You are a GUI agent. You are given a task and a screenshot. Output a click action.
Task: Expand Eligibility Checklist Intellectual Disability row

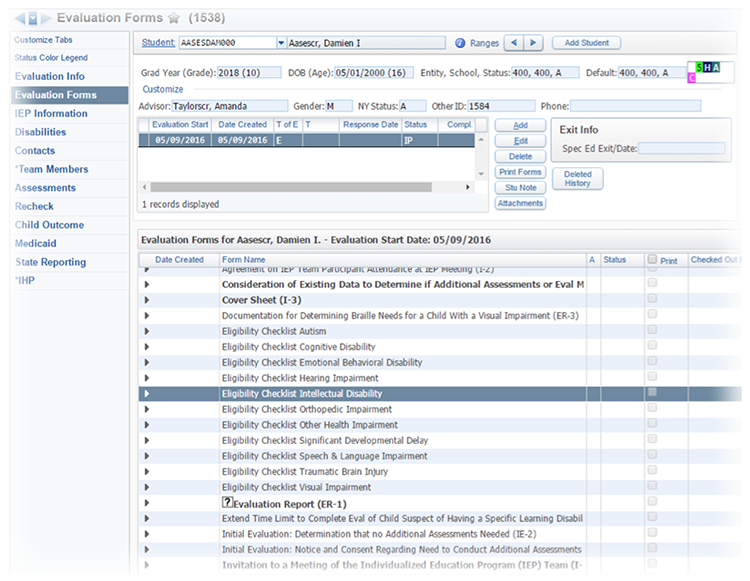coord(147,394)
